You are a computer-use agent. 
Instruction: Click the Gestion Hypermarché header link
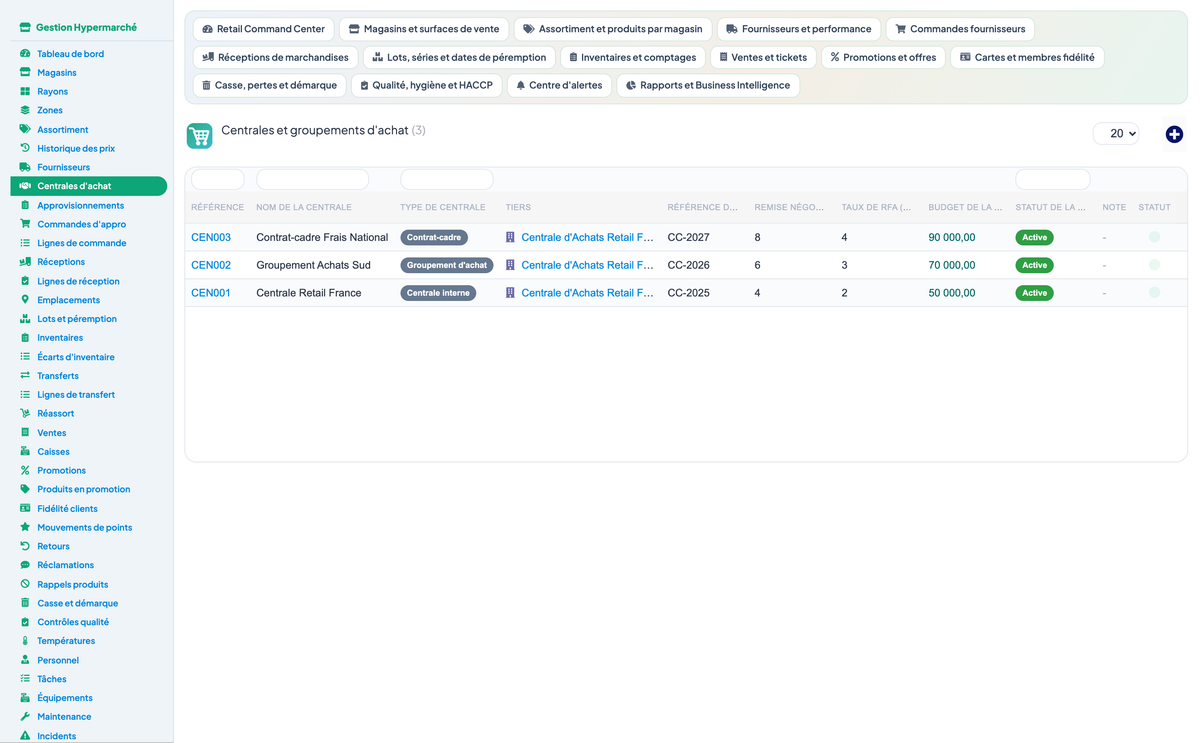point(78,28)
